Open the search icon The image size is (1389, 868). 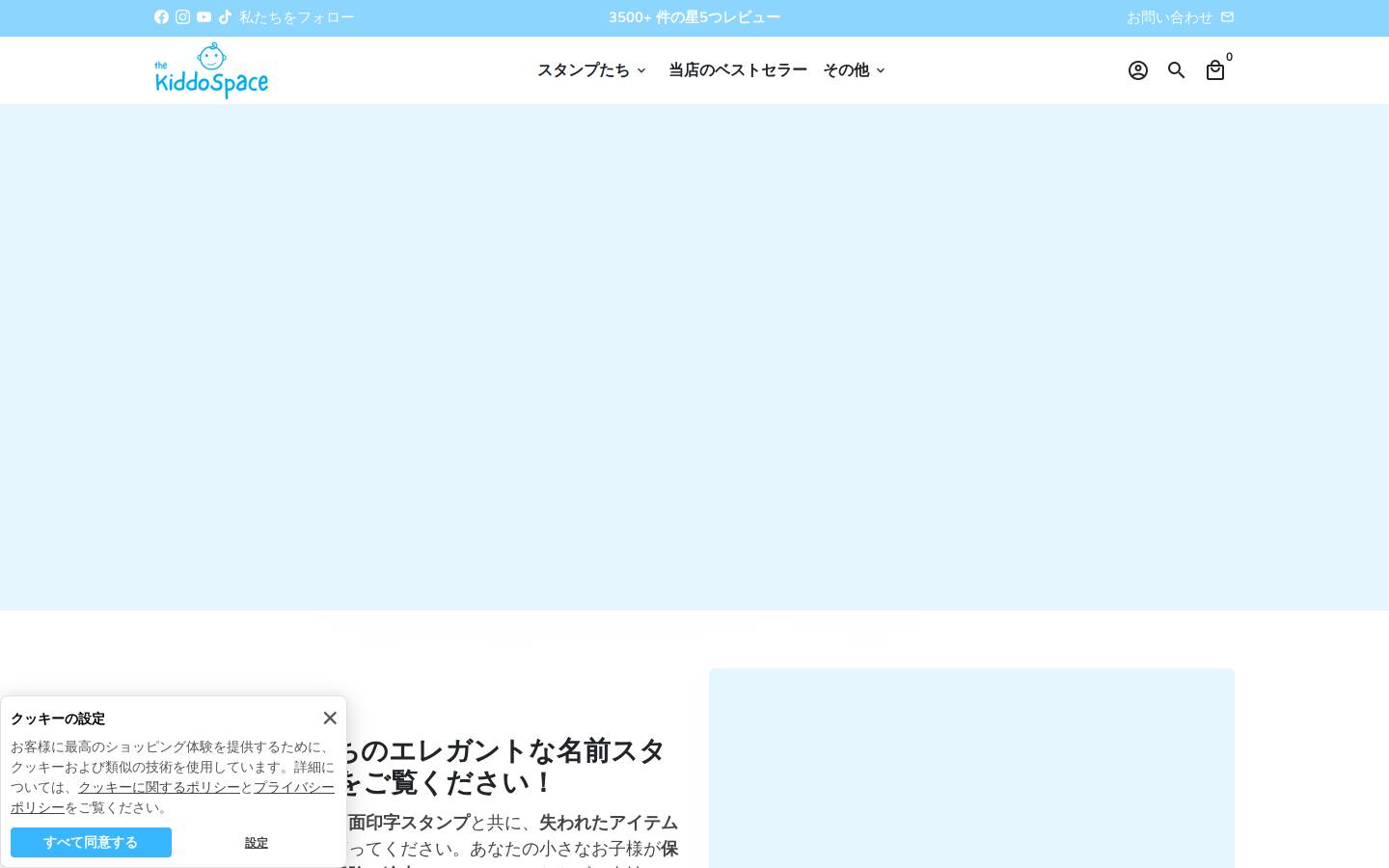tap(1177, 70)
